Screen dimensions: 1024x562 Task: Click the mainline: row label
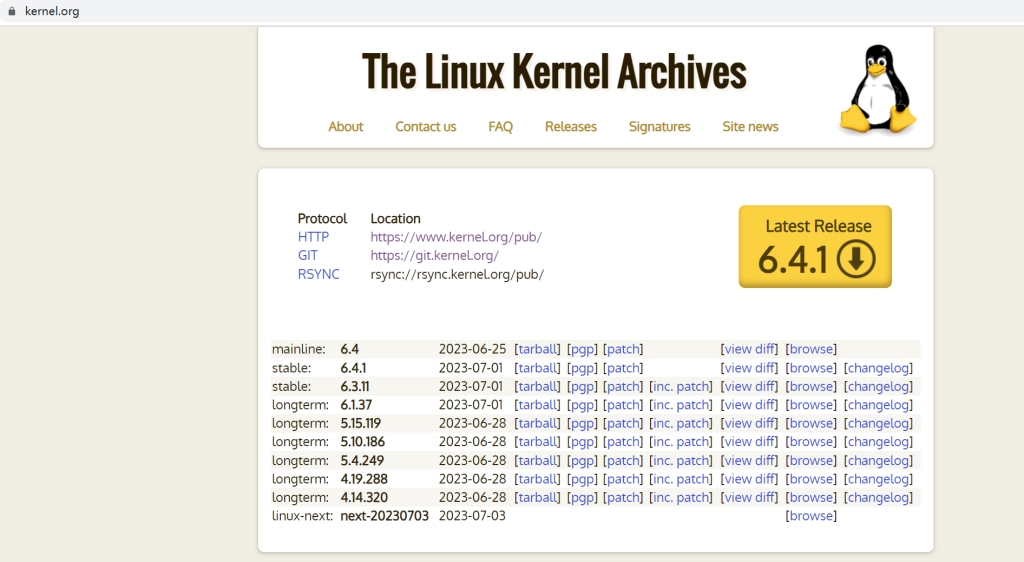pyautogui.click(x=298, y=349)
